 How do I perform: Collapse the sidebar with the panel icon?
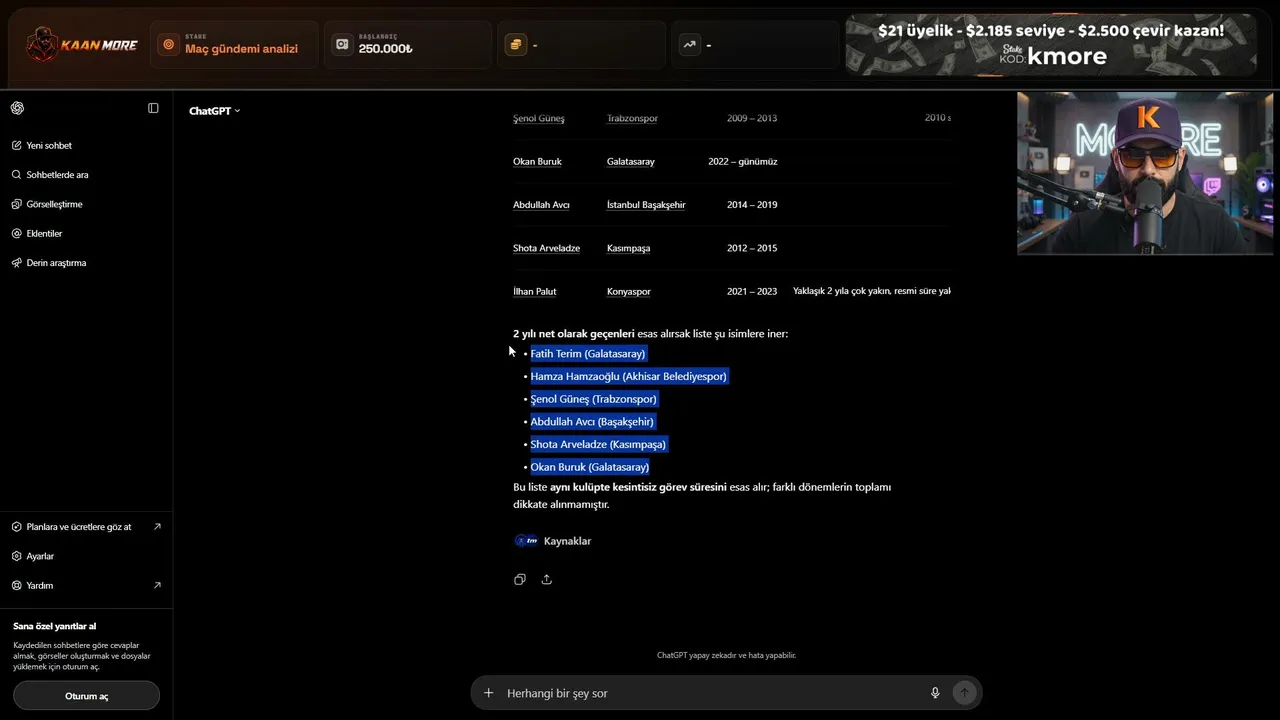(153, 108)
